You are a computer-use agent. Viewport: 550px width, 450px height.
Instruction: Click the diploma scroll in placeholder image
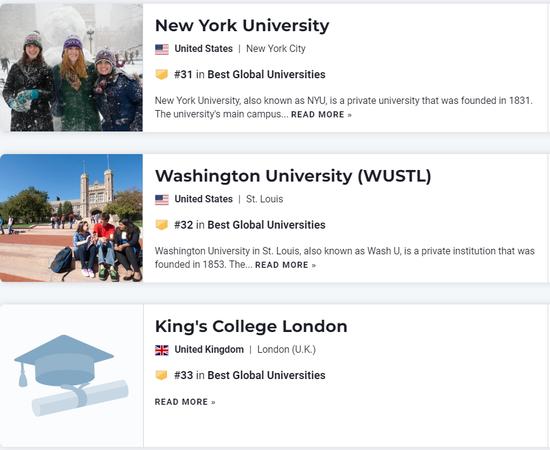[x=80, y=398]
